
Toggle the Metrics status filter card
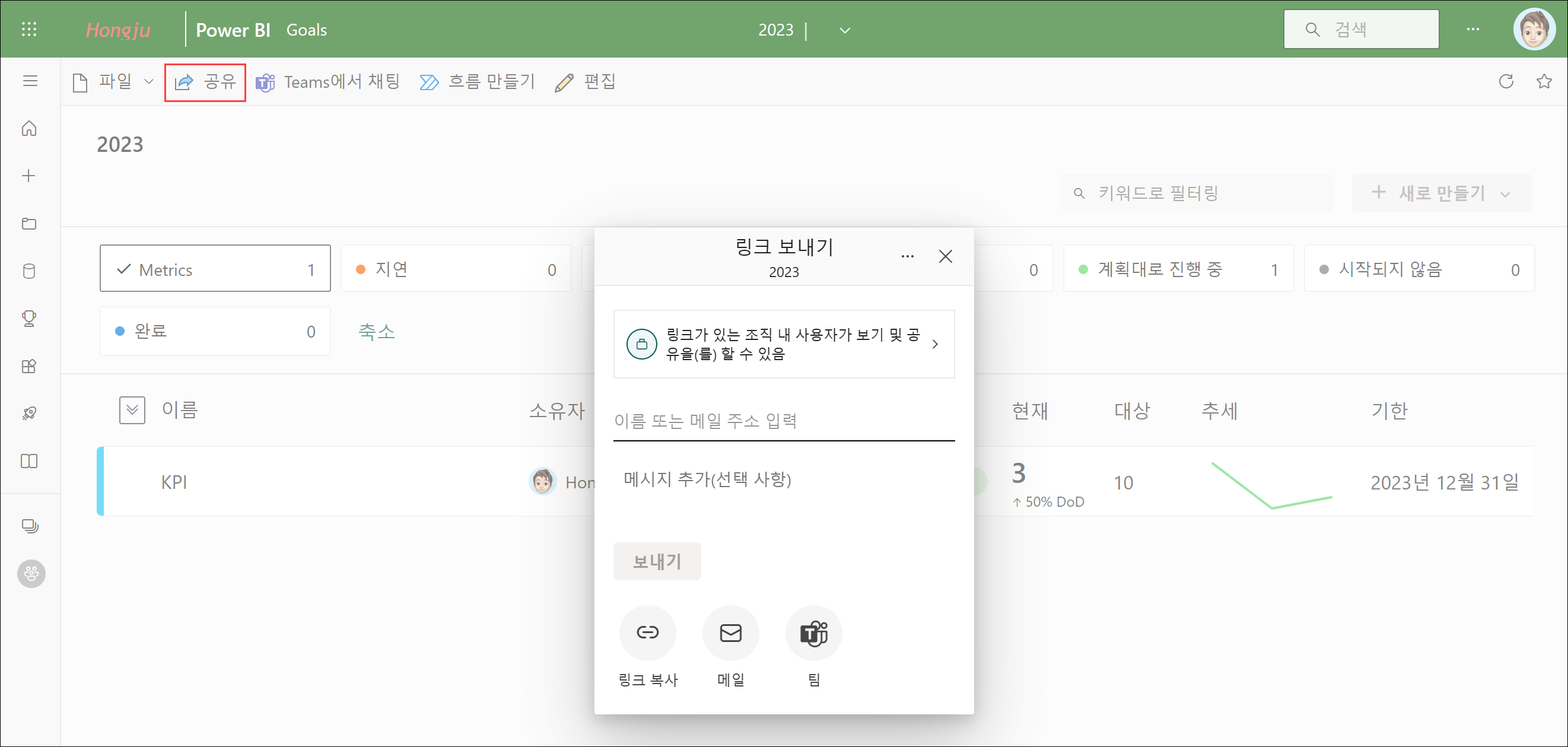pos(215,269)
